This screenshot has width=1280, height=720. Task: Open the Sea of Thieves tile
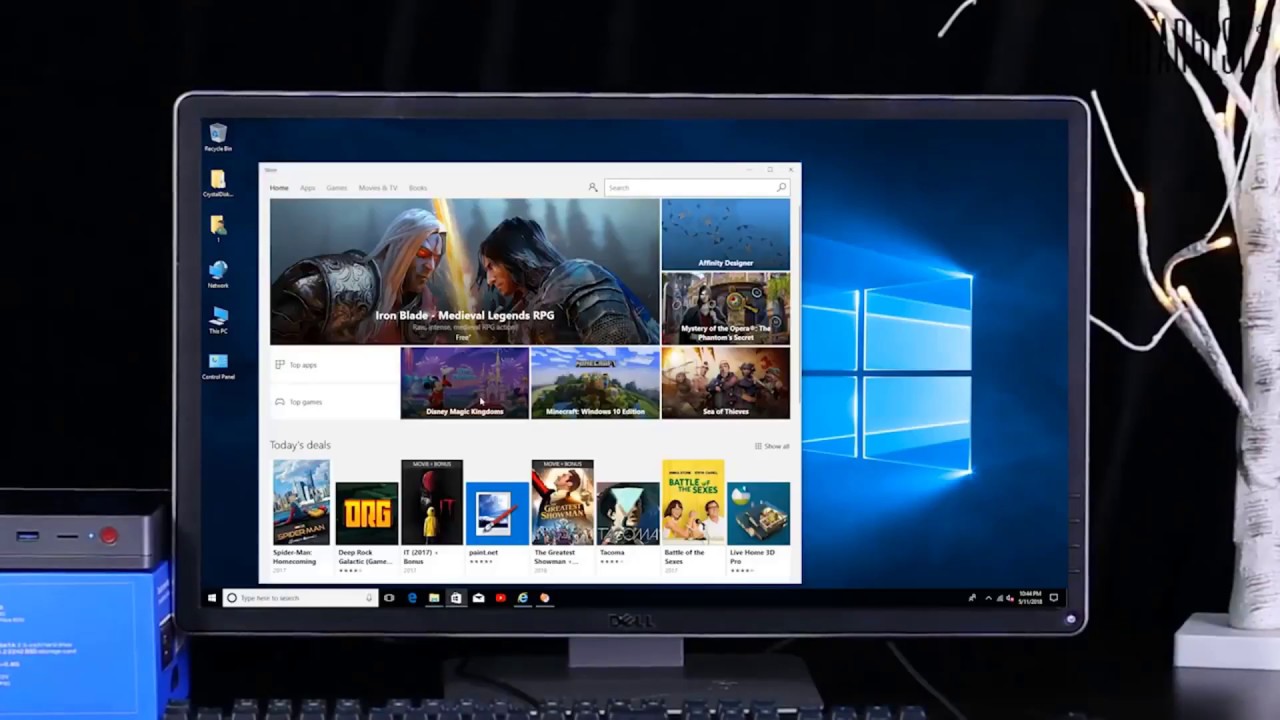pos(725,383)
